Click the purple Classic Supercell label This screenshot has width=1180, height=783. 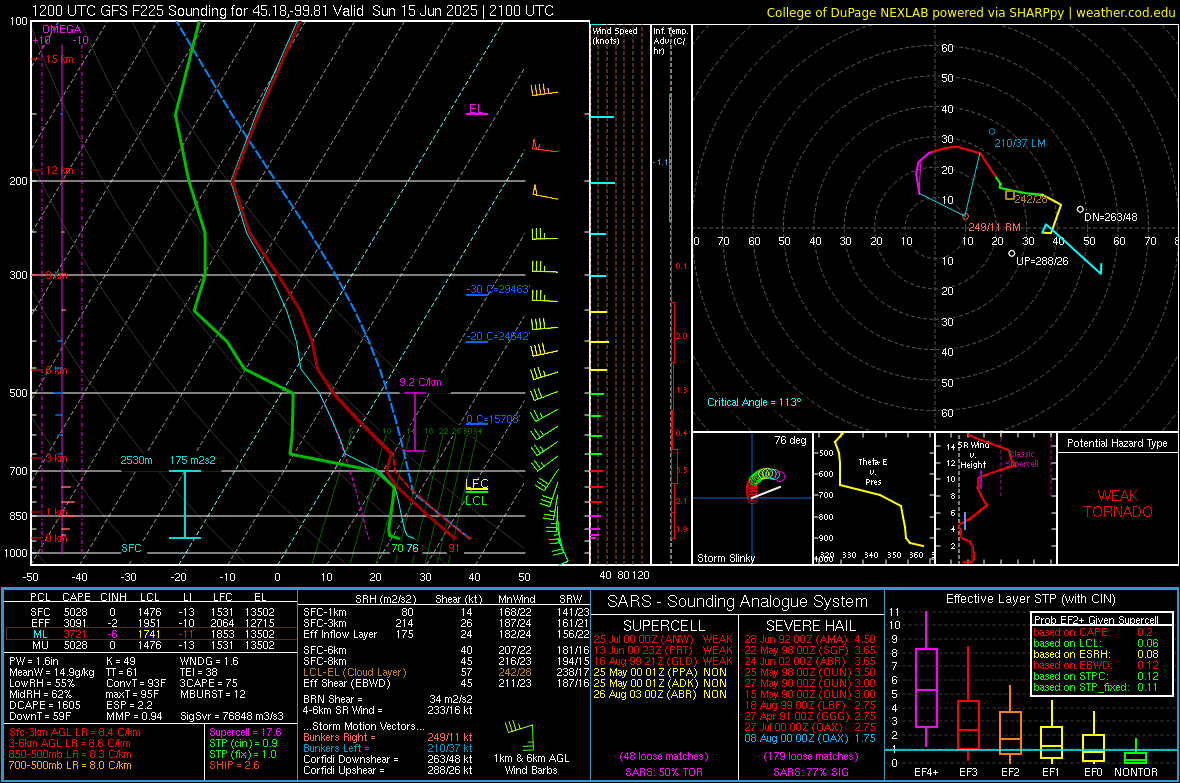[1022, 459]
